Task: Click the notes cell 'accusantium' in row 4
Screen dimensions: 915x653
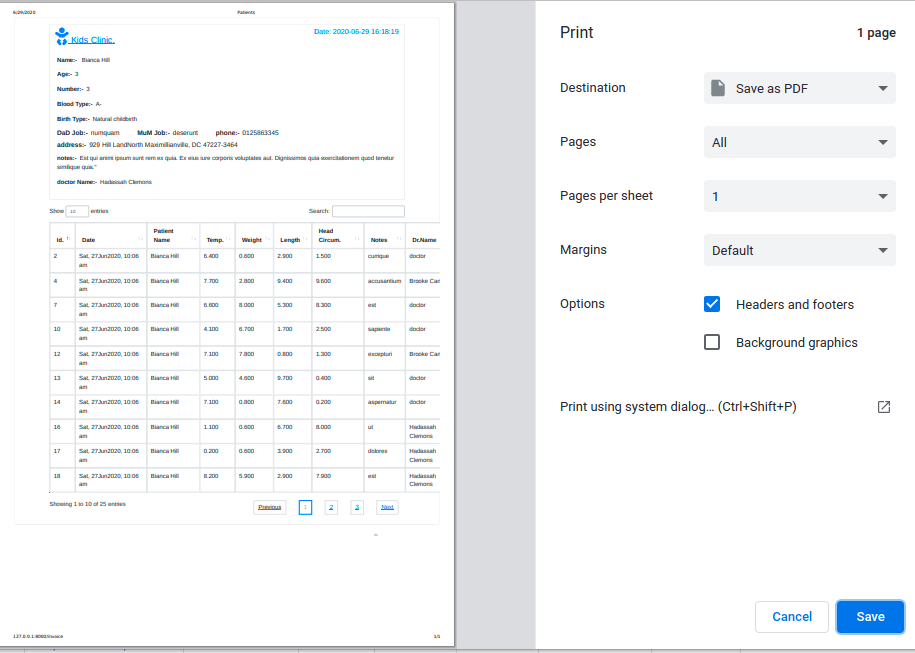Action: click(385, 281)
